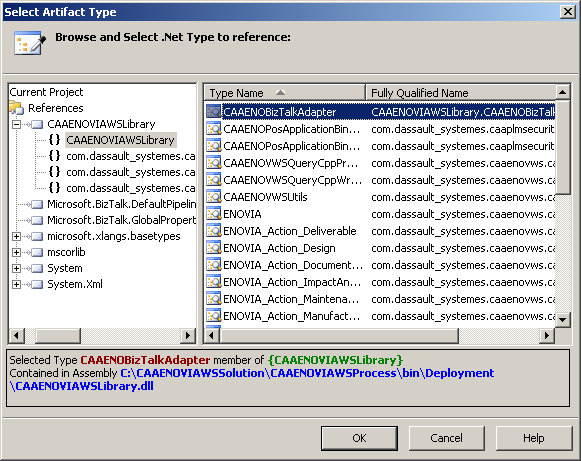Click the CAAENOBizTalkAdapter type icon

point(214,112)
